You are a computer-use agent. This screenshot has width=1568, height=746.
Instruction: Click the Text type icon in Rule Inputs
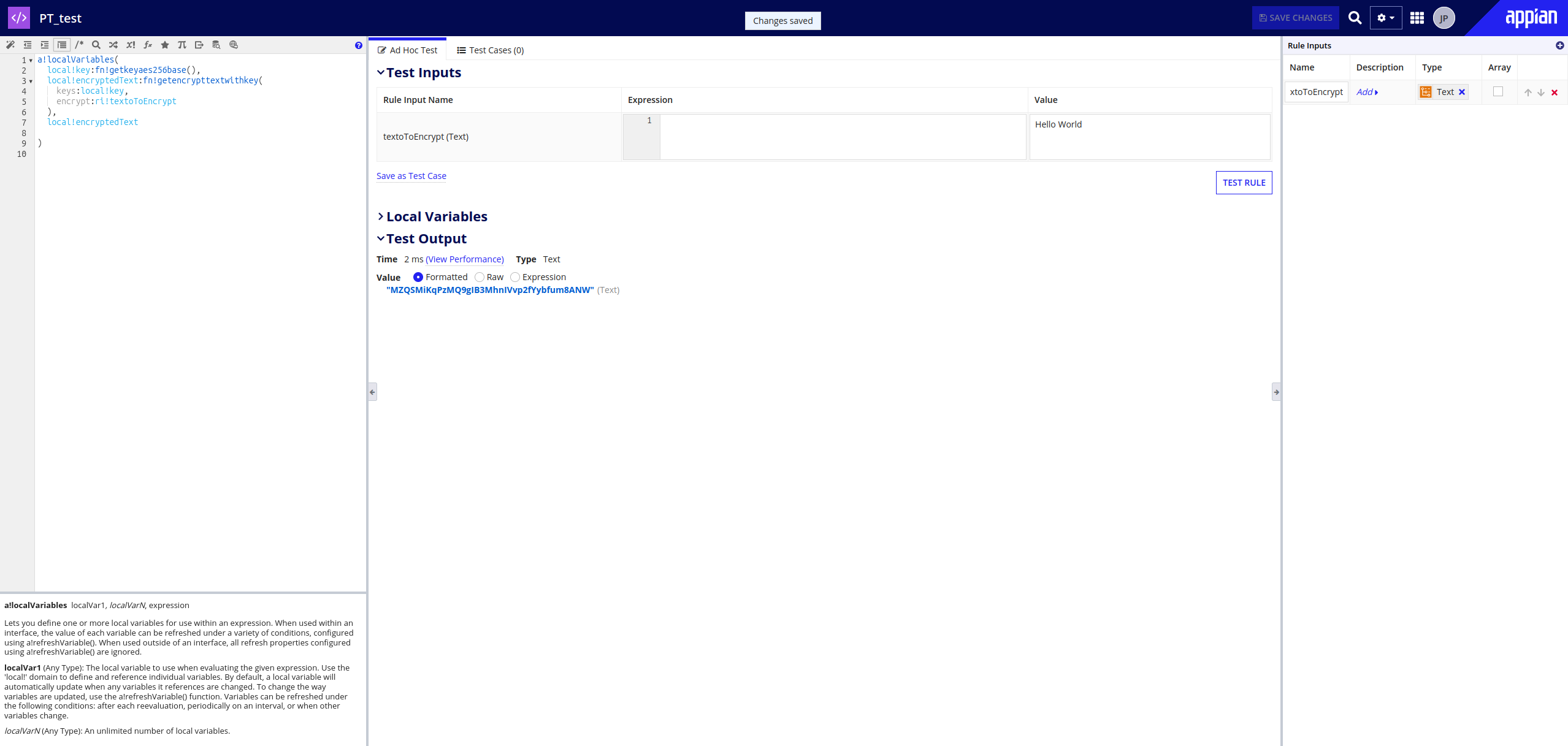tap(1426, 92)
